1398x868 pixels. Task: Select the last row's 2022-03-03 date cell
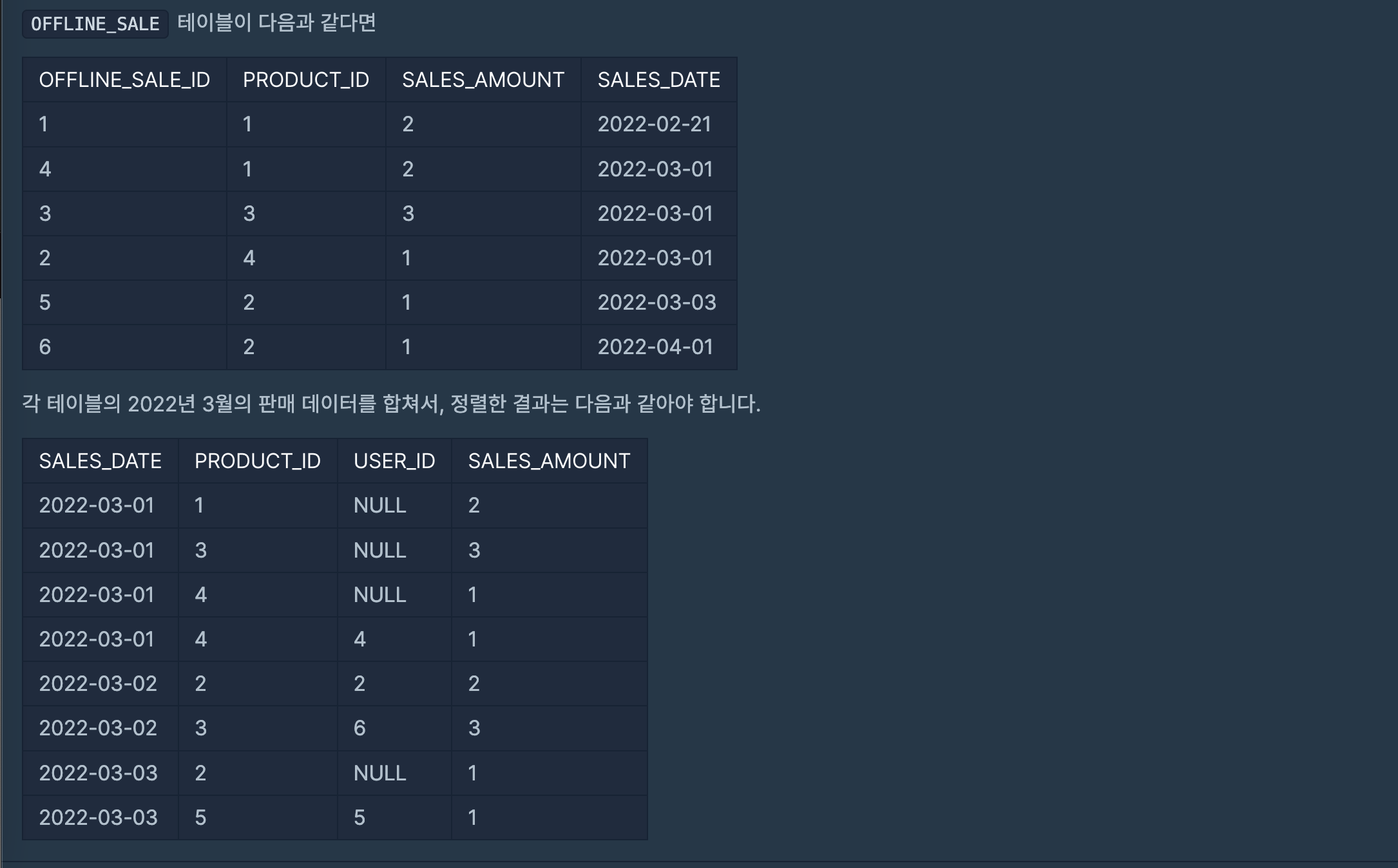(x=98, y=818)
